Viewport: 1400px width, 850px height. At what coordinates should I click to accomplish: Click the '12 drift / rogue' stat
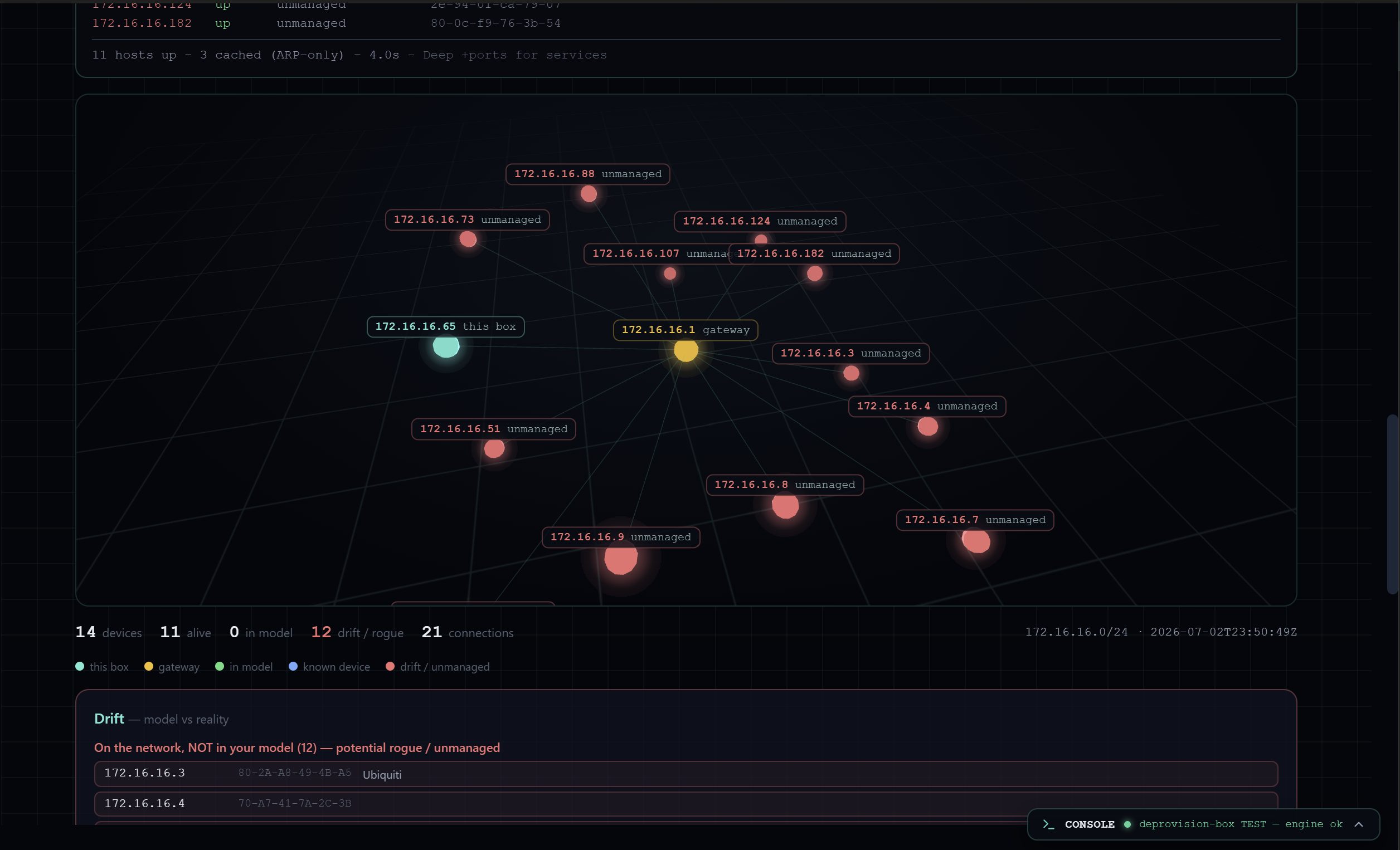(357, 632)
